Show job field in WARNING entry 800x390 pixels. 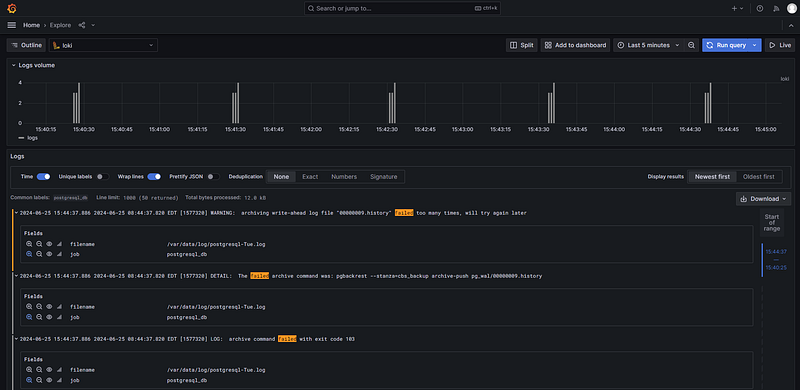pyautogui.click(x=49, y=254)
